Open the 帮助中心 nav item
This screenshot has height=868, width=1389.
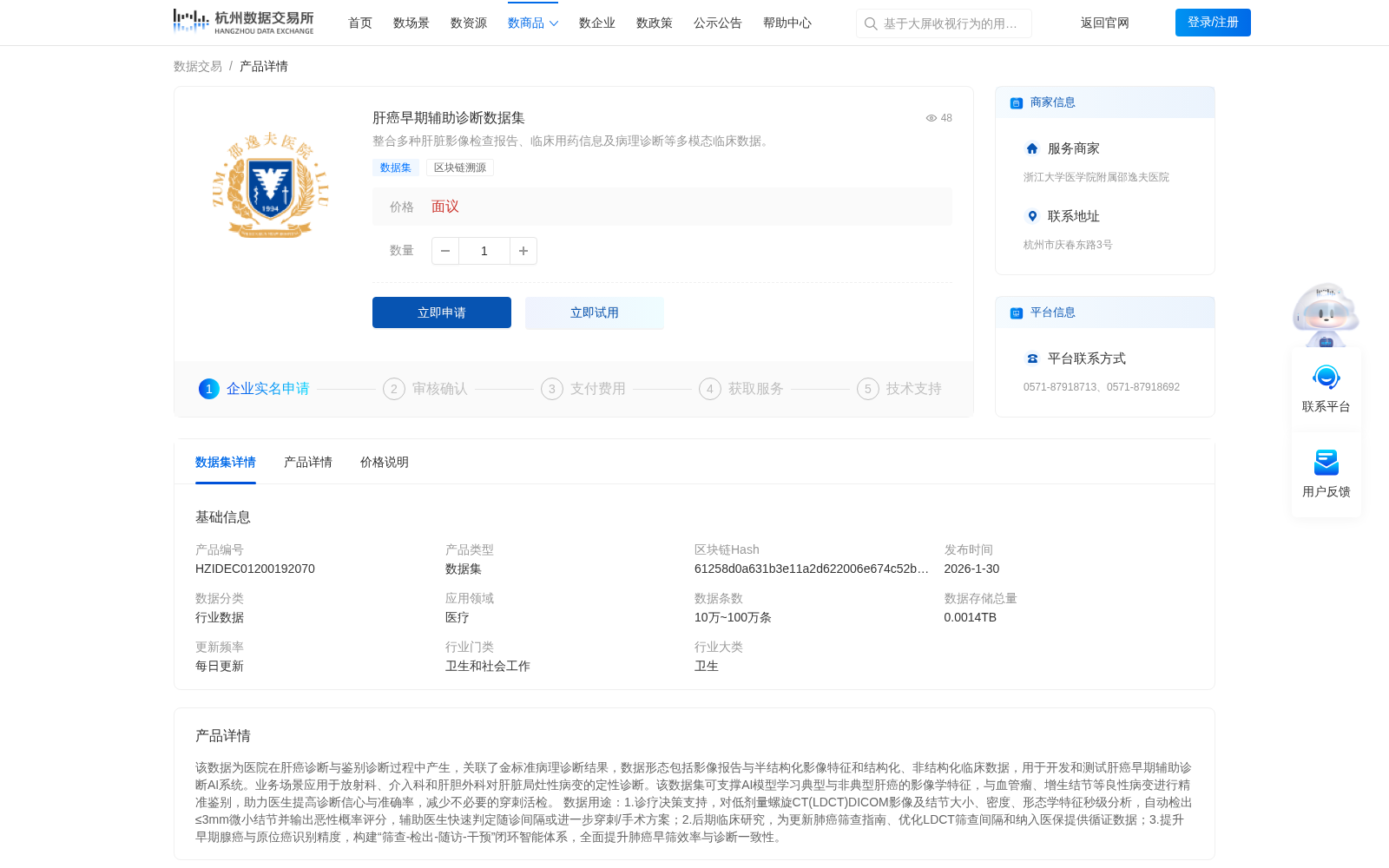787,23
